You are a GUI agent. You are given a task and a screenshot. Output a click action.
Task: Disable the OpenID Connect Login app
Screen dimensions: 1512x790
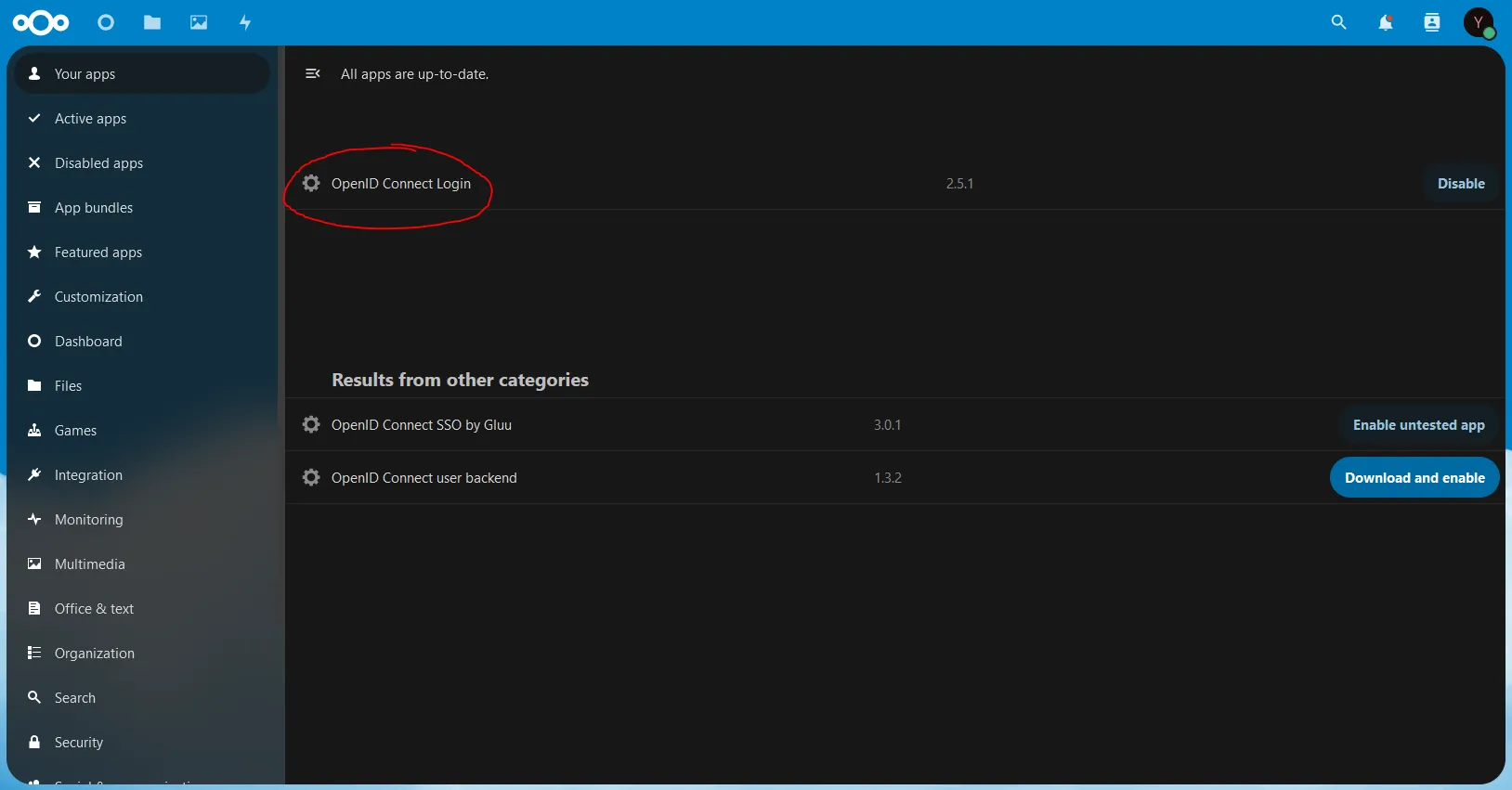(x=1461, y=183)
